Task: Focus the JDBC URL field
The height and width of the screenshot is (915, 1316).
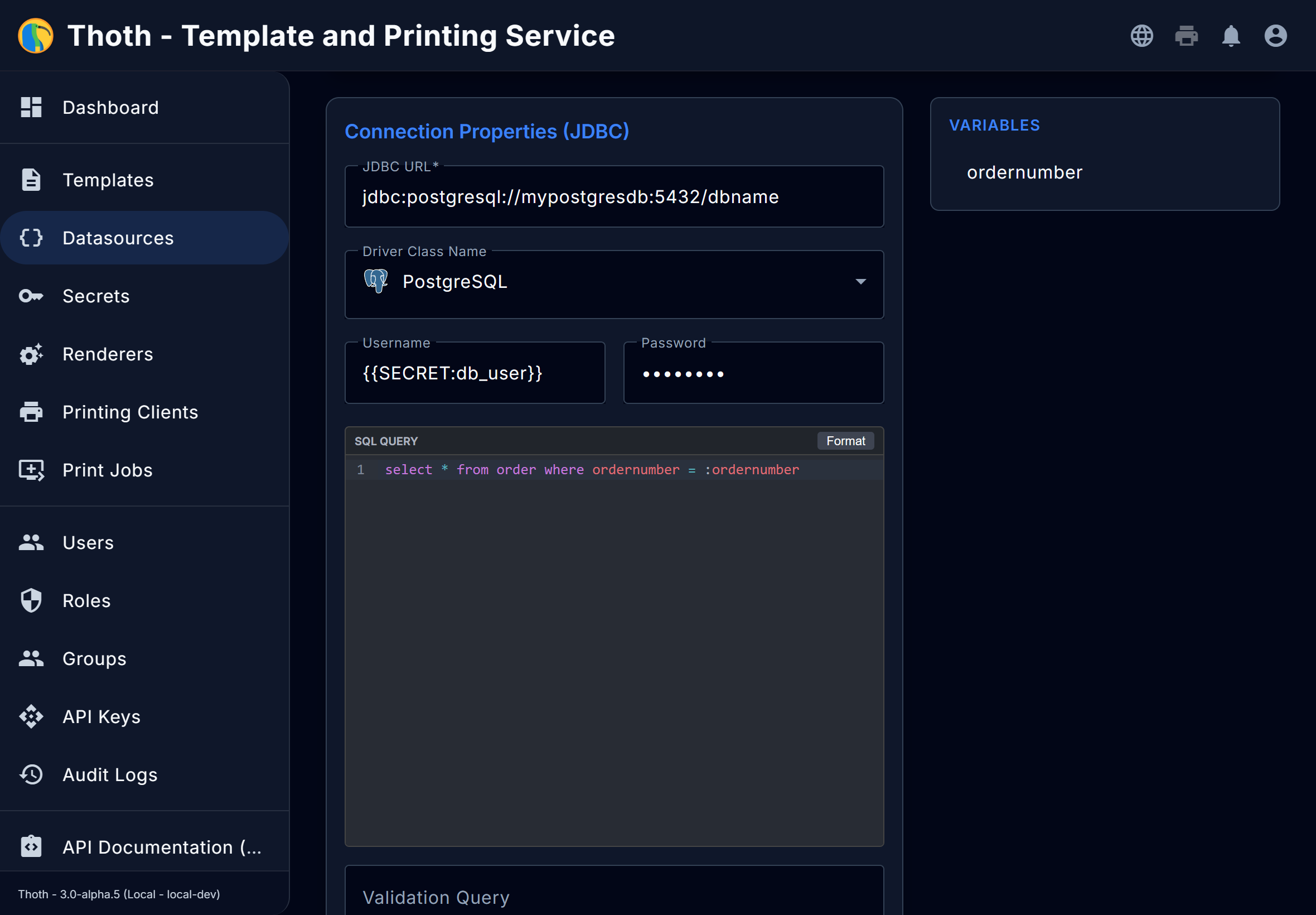Action: point(614,196)
